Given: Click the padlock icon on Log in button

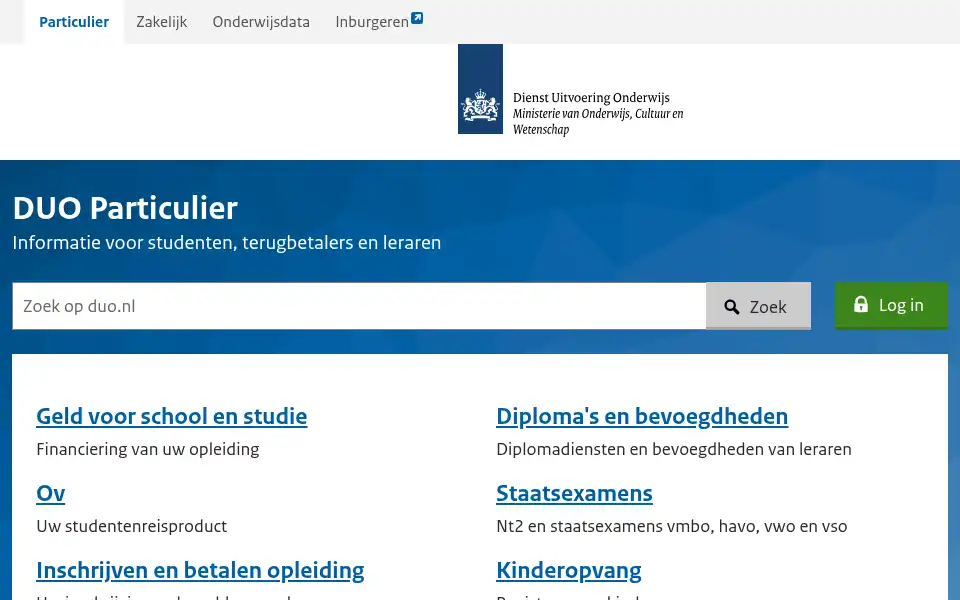Looking at the screenshot, I should click(861, 304).
